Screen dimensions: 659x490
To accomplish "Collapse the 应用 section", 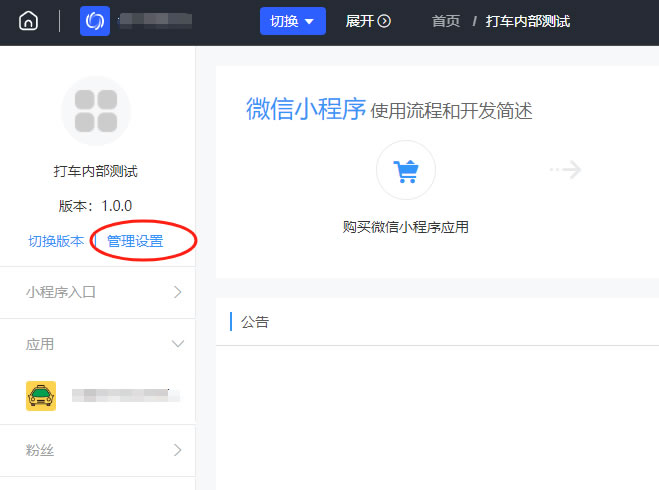I will [x=98, y=344].
